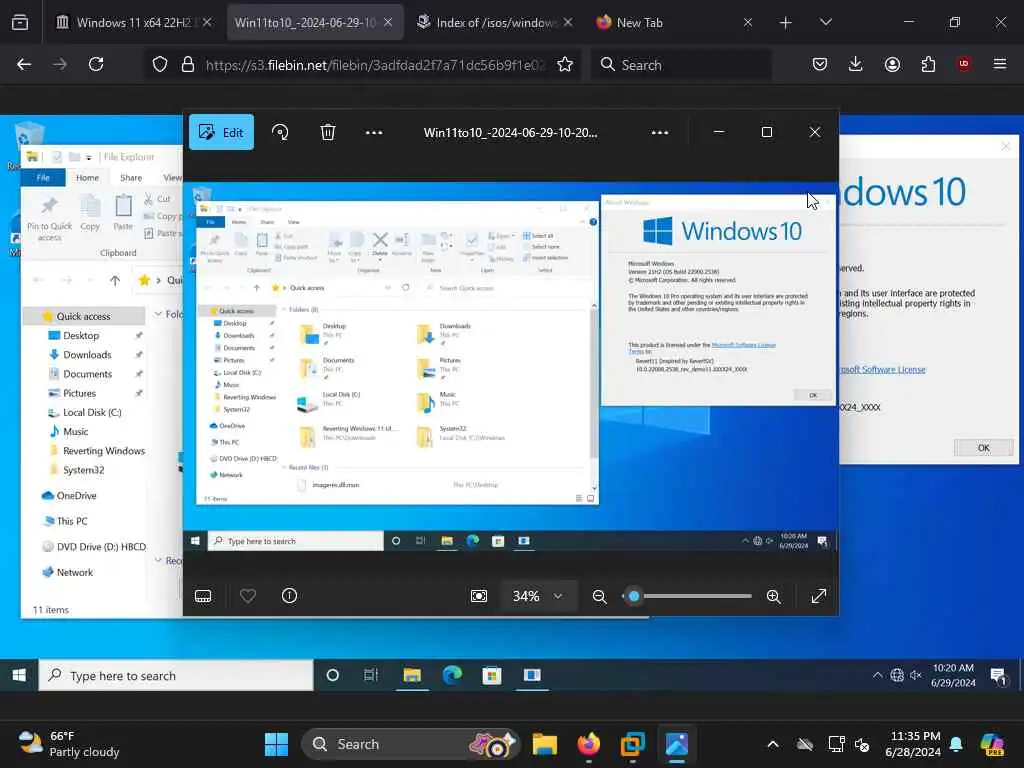Screen dimensions: 1024x768
Task: Switch to Windows 11 x64 22H2 browser tab
Action: click(x=134, y=23)
